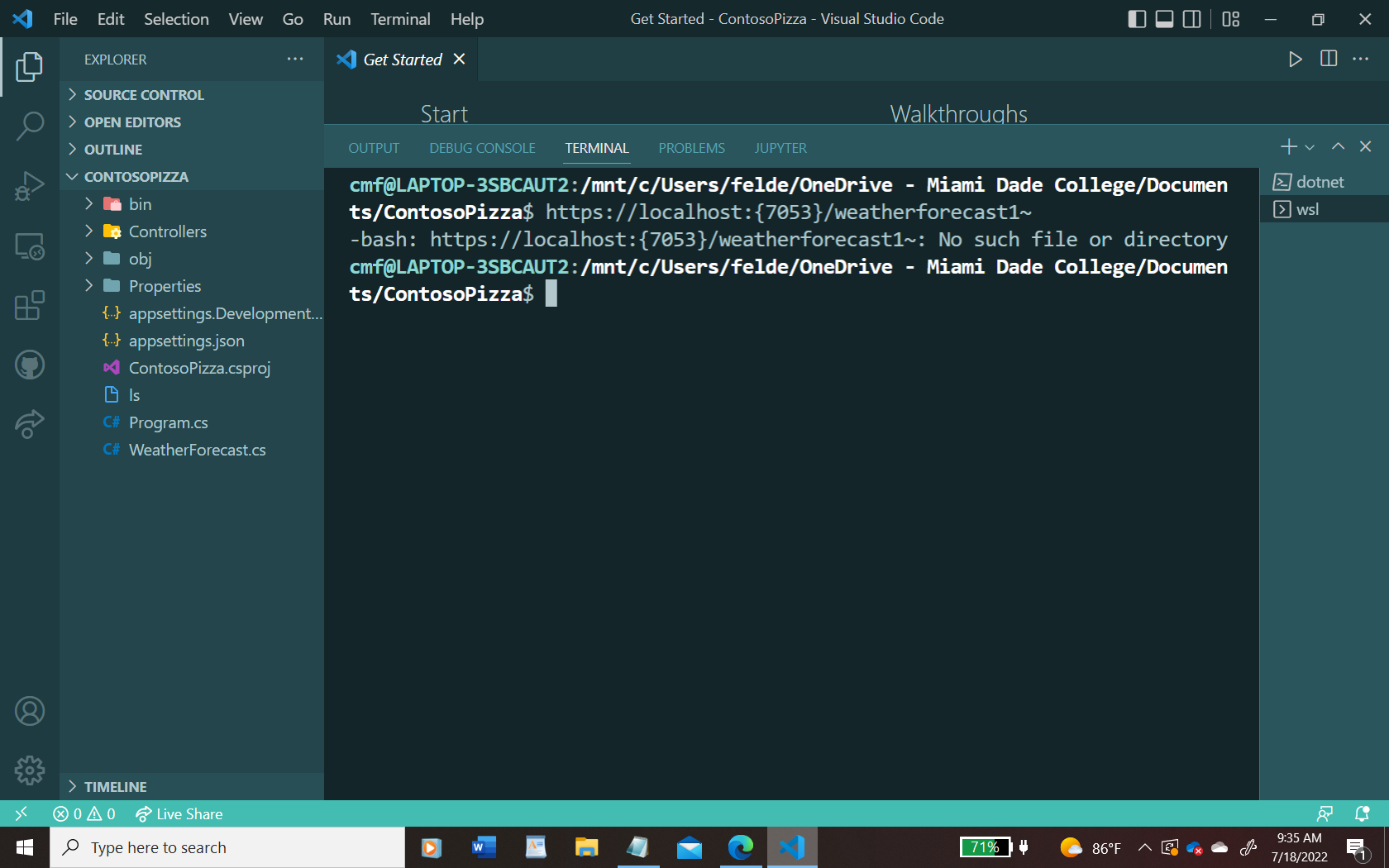The height and width of the screenshot is (868, 1389).
Task: Maximize the panel size with chevron up
Action: coord(1338,147)
